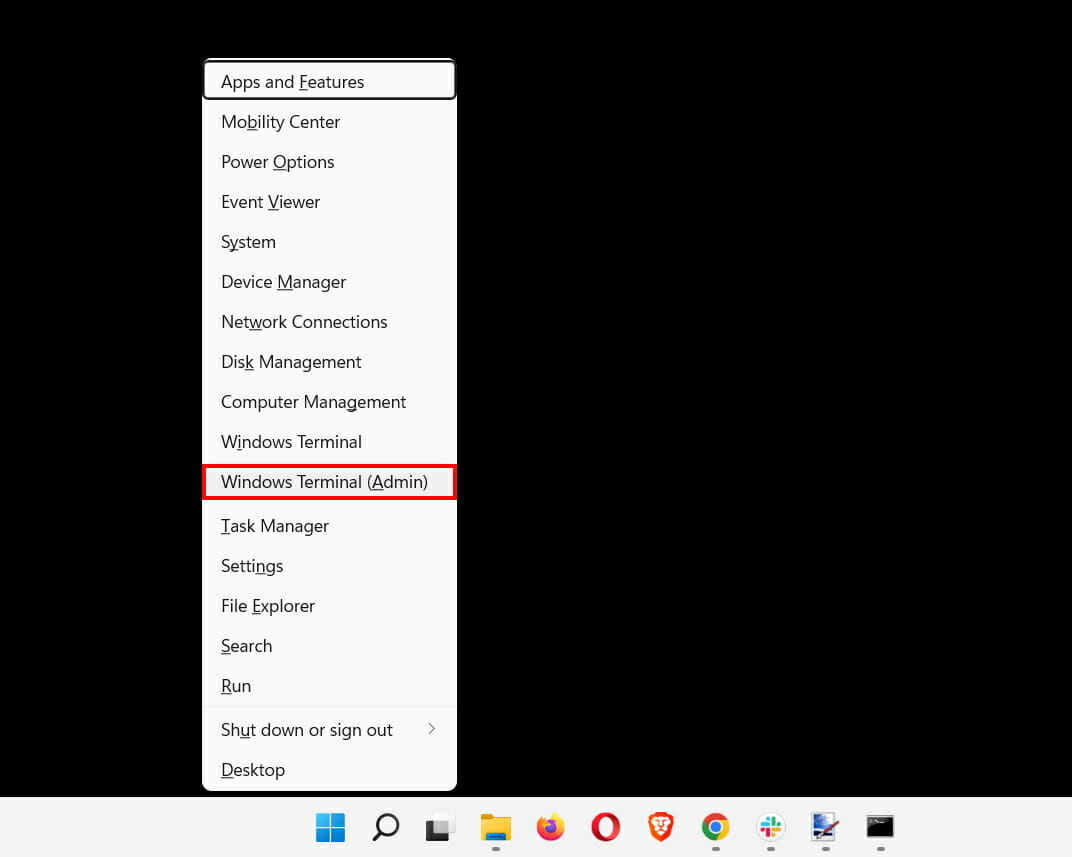
Task: Select Device Manager from the menu
Action: (x=283, y=281)
